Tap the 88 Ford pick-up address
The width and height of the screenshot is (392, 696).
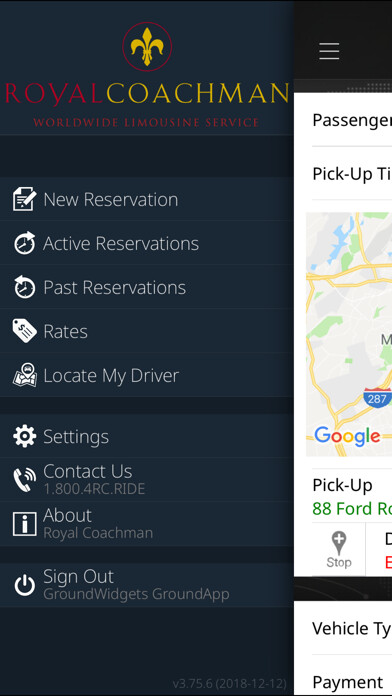click(352, 508)
